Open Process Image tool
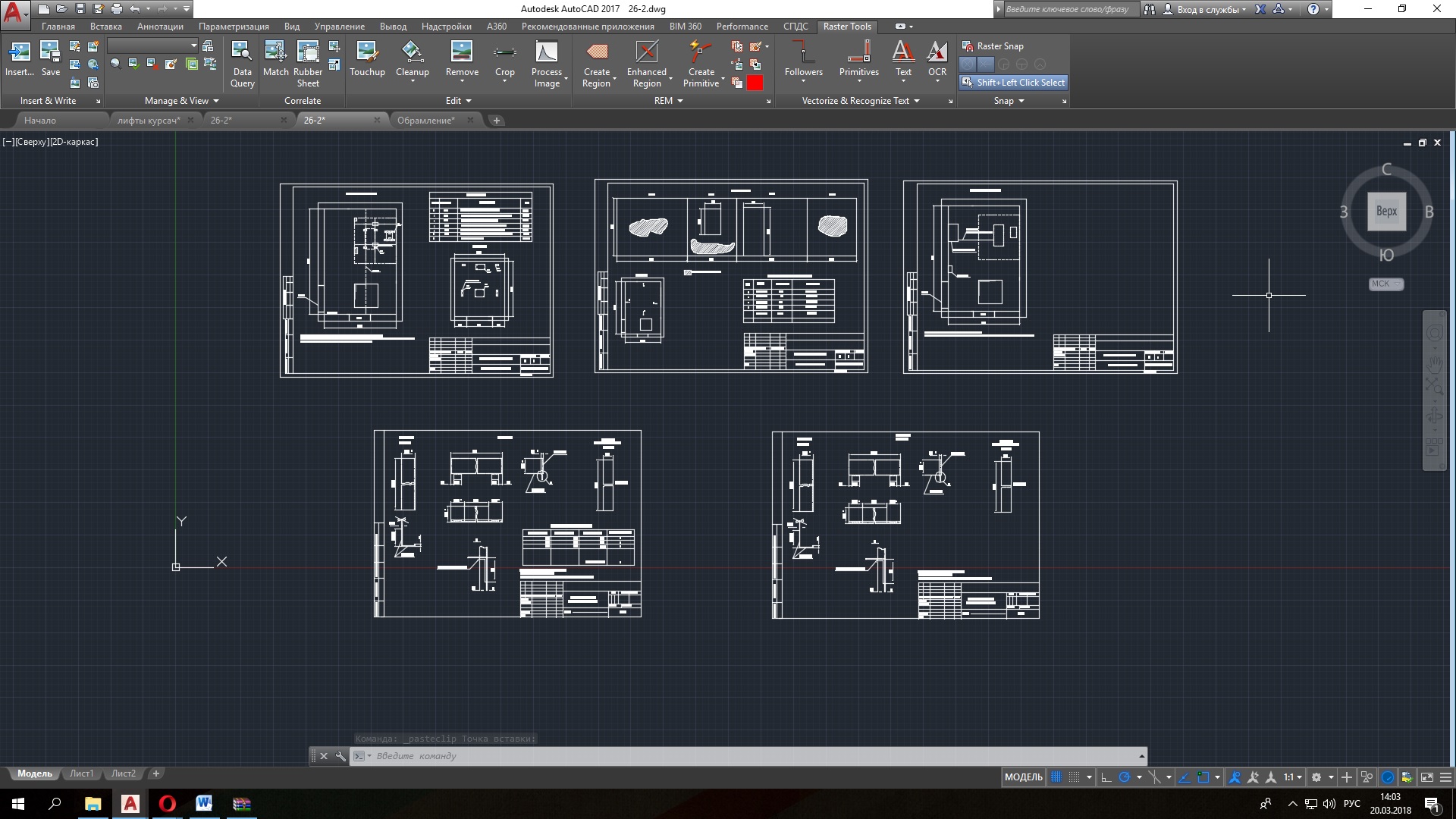Image resolution: width=1456 pixels, height=819 pixels. pyautogui.click(x=547, y=64)
